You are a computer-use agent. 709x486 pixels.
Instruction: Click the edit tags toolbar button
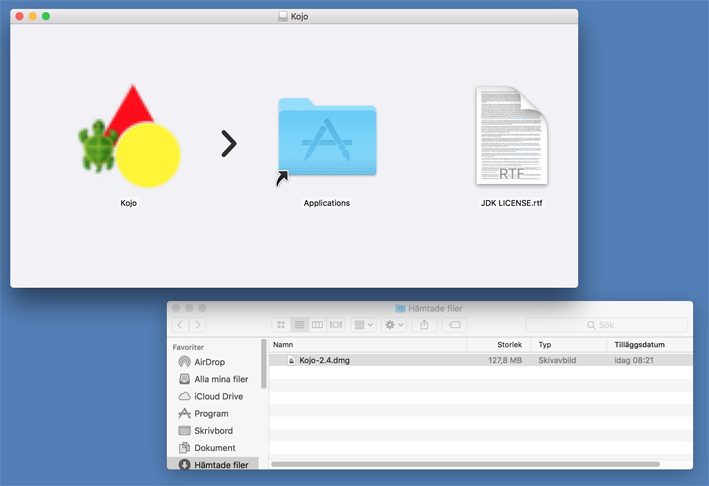pyautogui.click(x=454, y=325)
